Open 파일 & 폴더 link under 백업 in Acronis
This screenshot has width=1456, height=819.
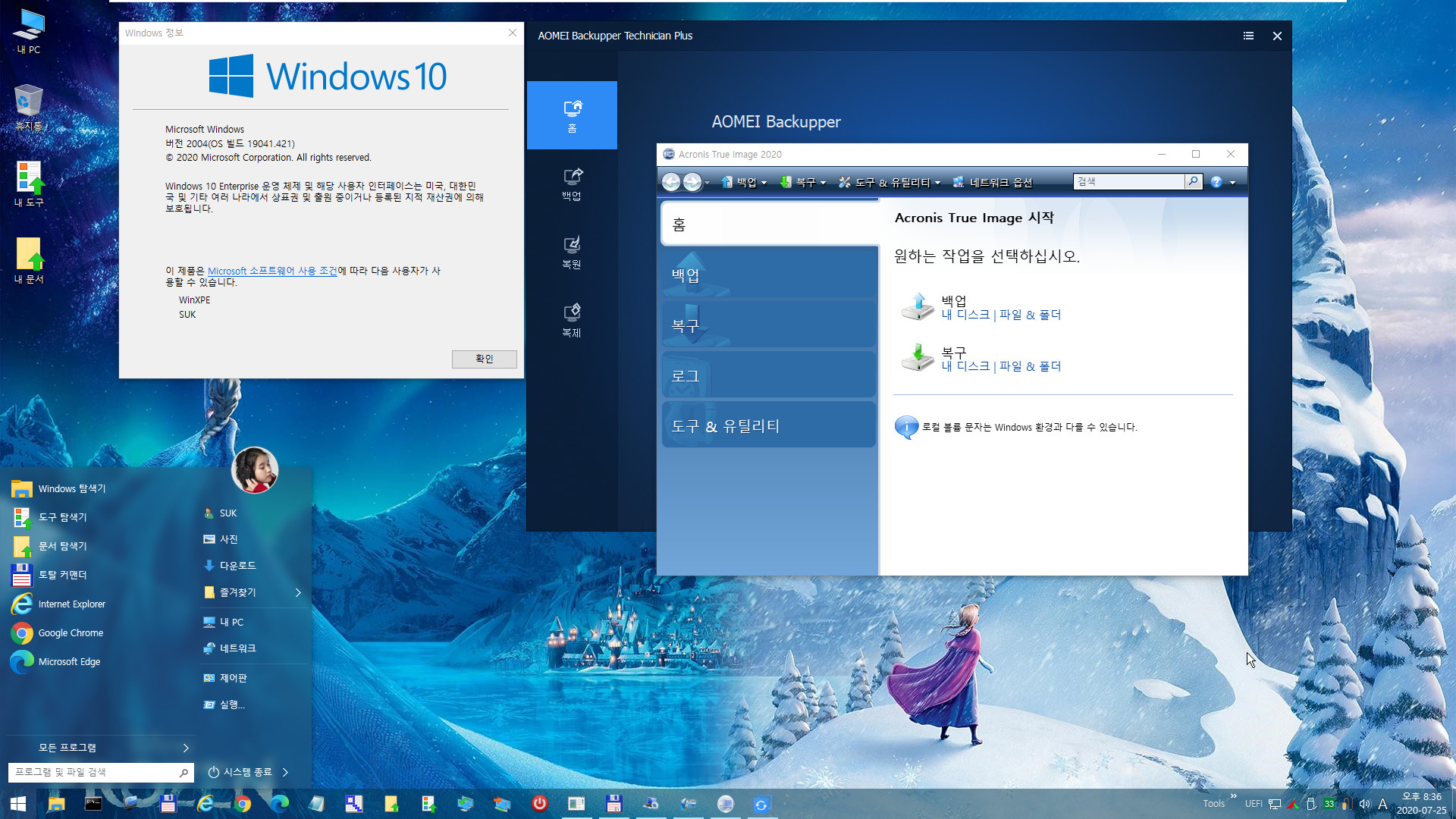(x=1030, y=315)
